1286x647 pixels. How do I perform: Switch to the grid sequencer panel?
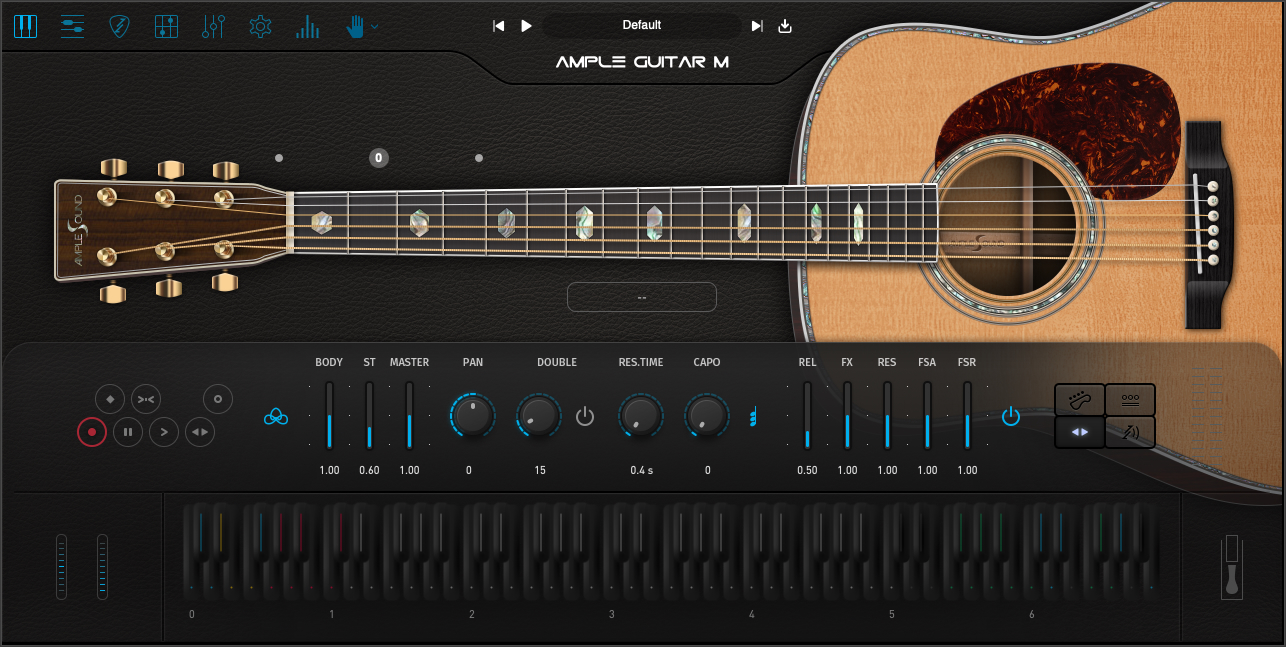[x=166, y=26]
